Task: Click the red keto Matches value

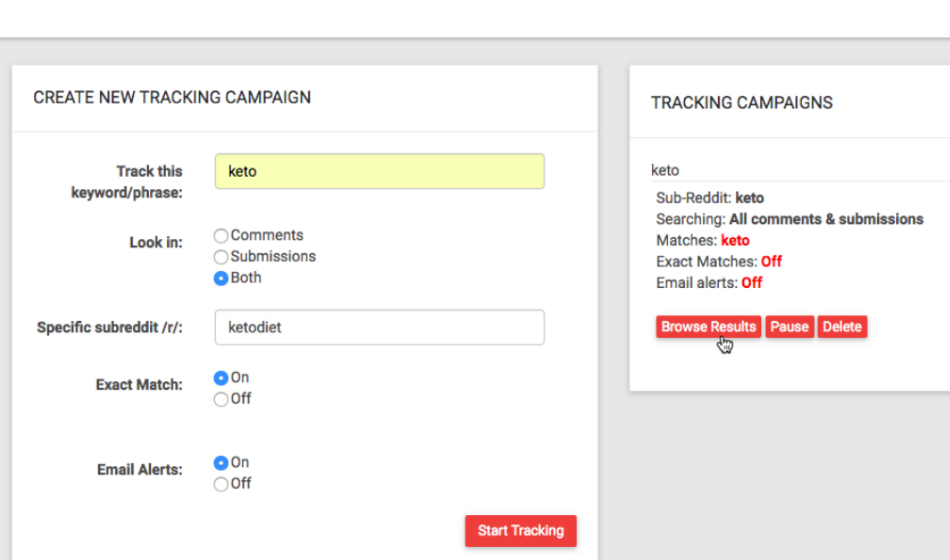Action: [735, 241]
